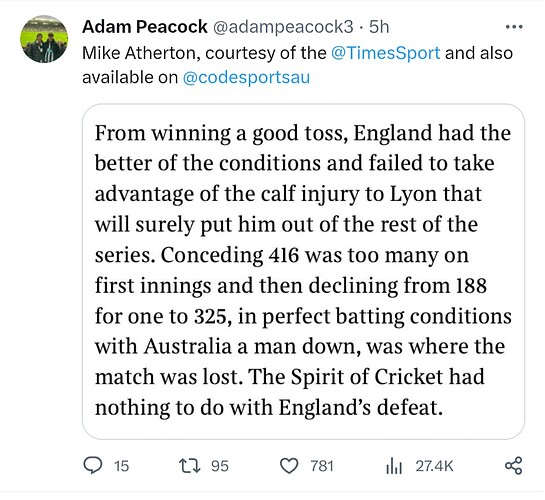
Task: Click the 15 replies count
Action: click(121, 466)
